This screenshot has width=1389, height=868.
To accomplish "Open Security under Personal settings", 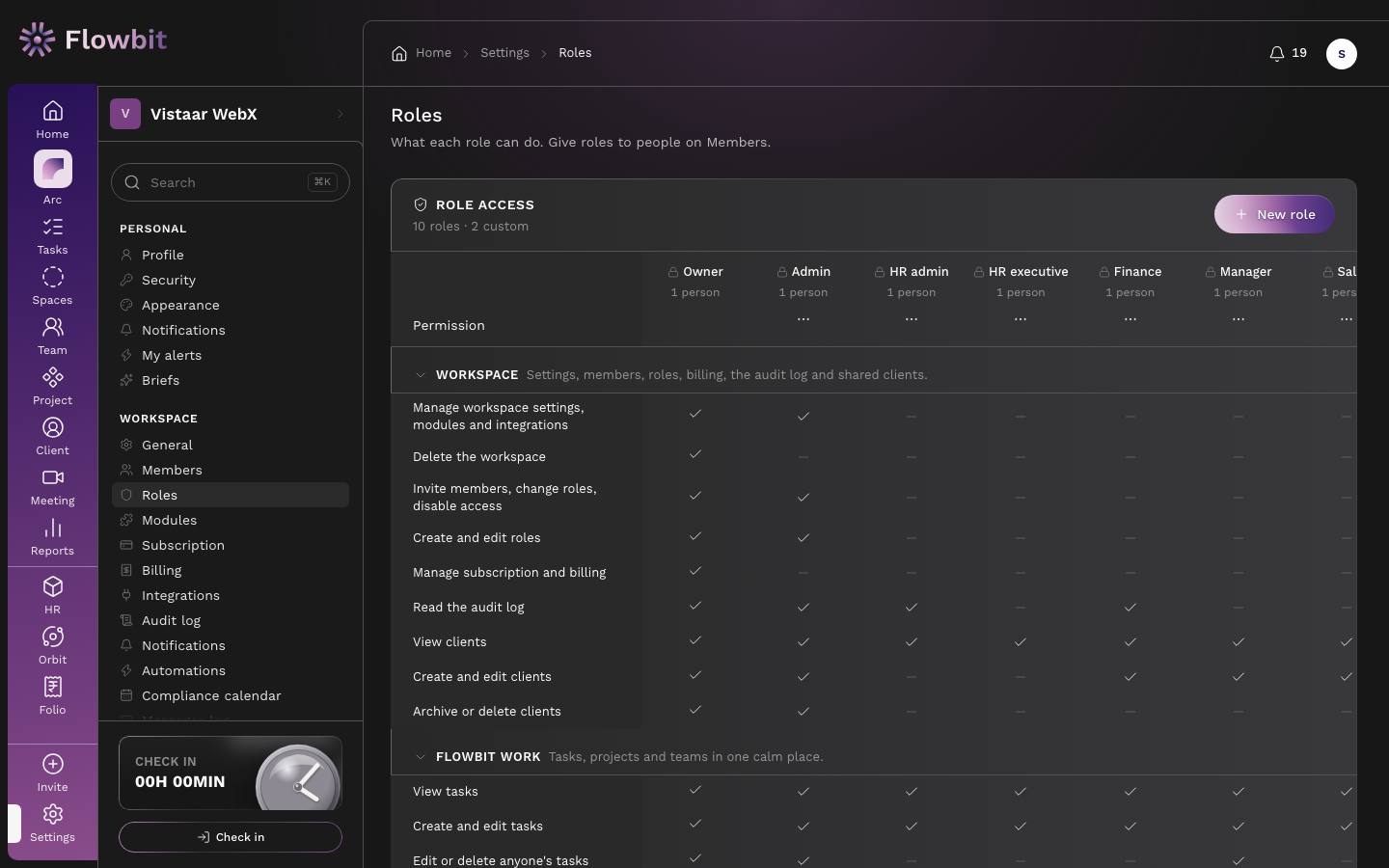I will point(231,281).
